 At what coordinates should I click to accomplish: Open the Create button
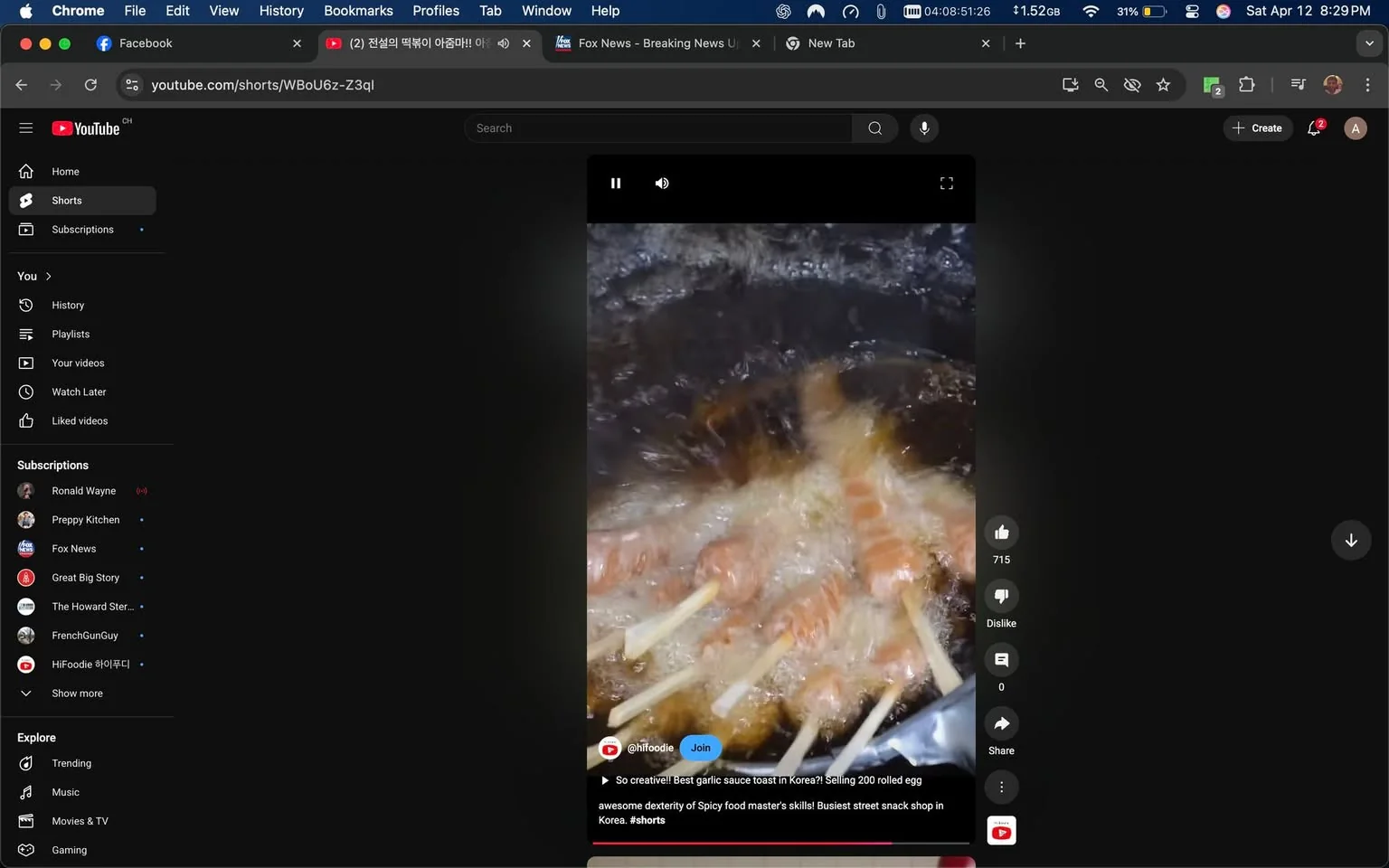[x=1257, y=128]
